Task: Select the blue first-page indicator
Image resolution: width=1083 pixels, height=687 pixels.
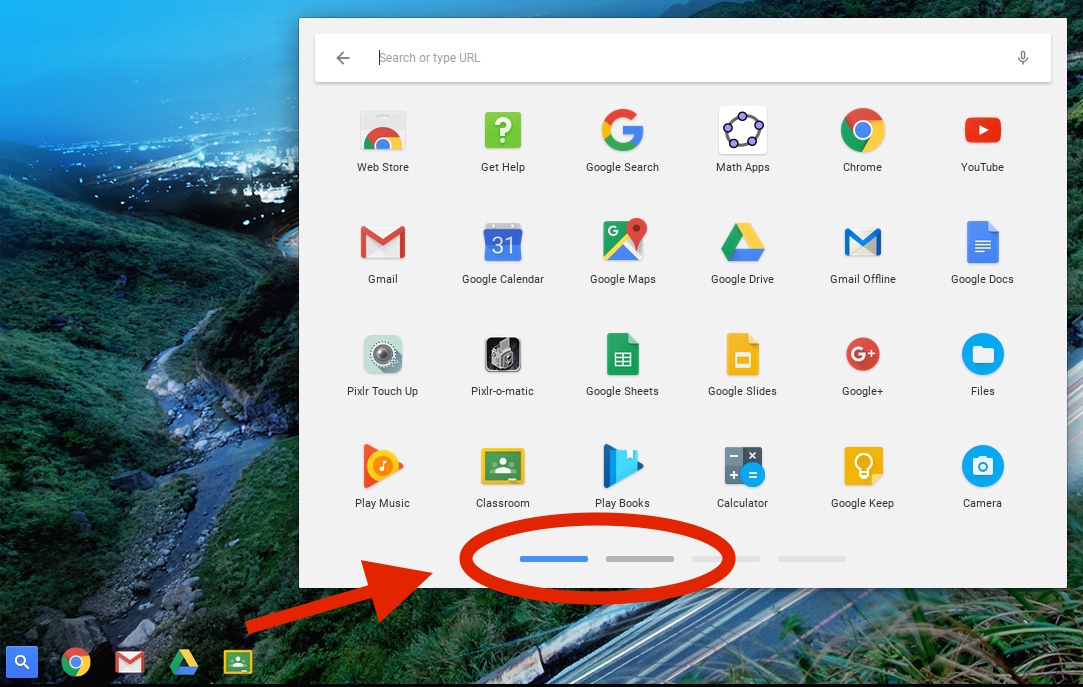Action: pos(554,559)
